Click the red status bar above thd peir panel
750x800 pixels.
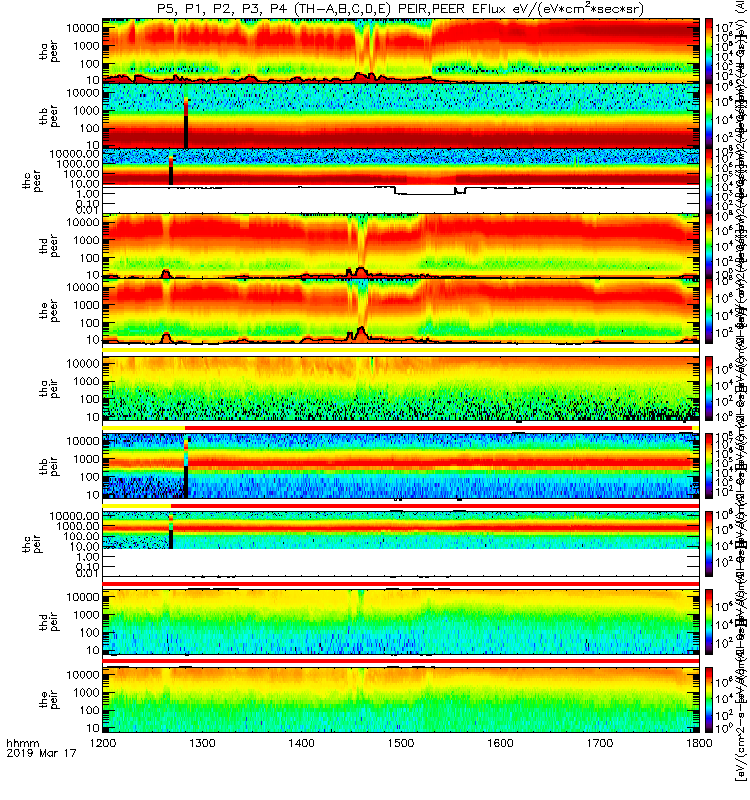(401, 583)
